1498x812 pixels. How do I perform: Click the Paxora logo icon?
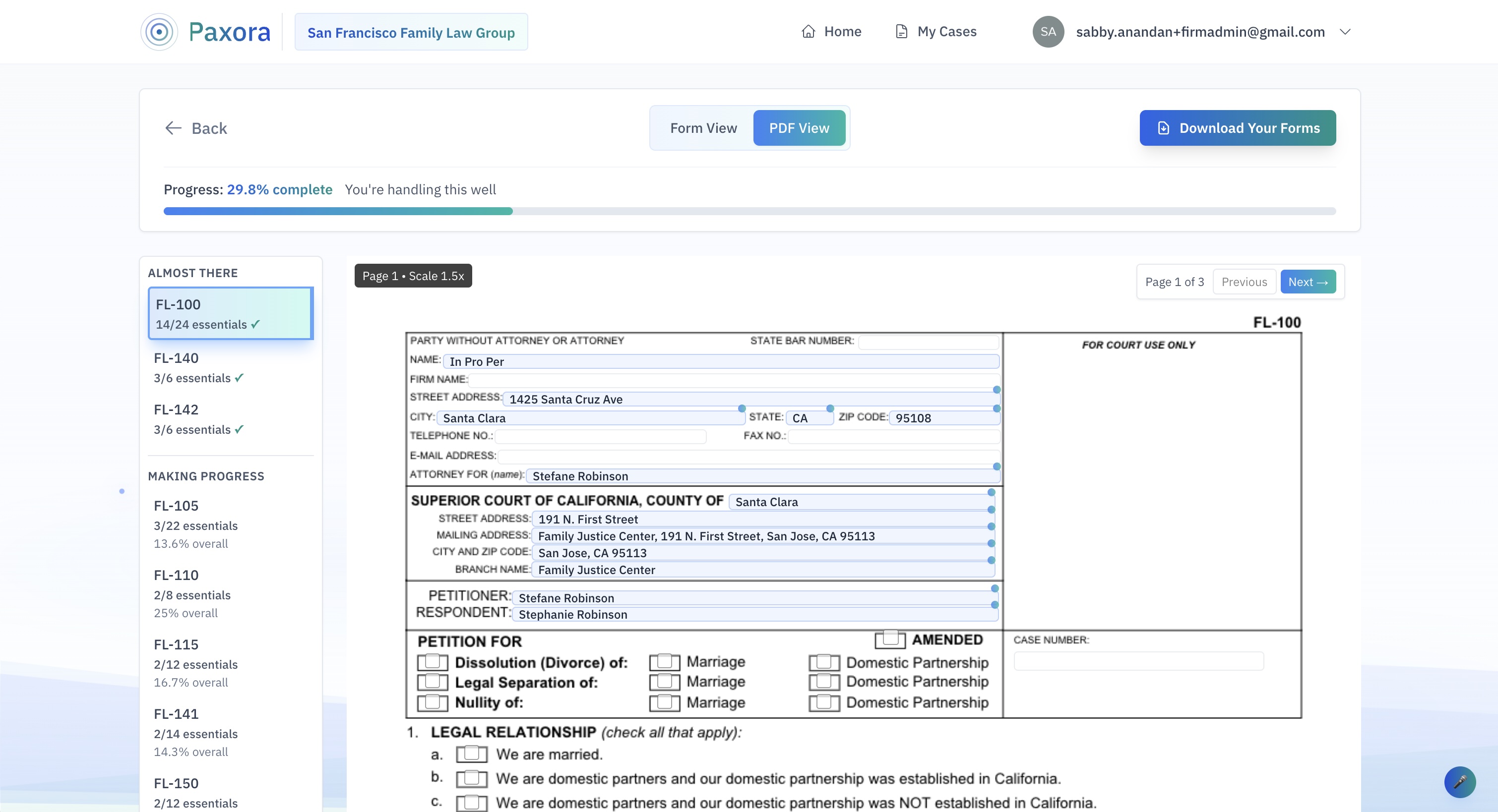pos(159,31)
